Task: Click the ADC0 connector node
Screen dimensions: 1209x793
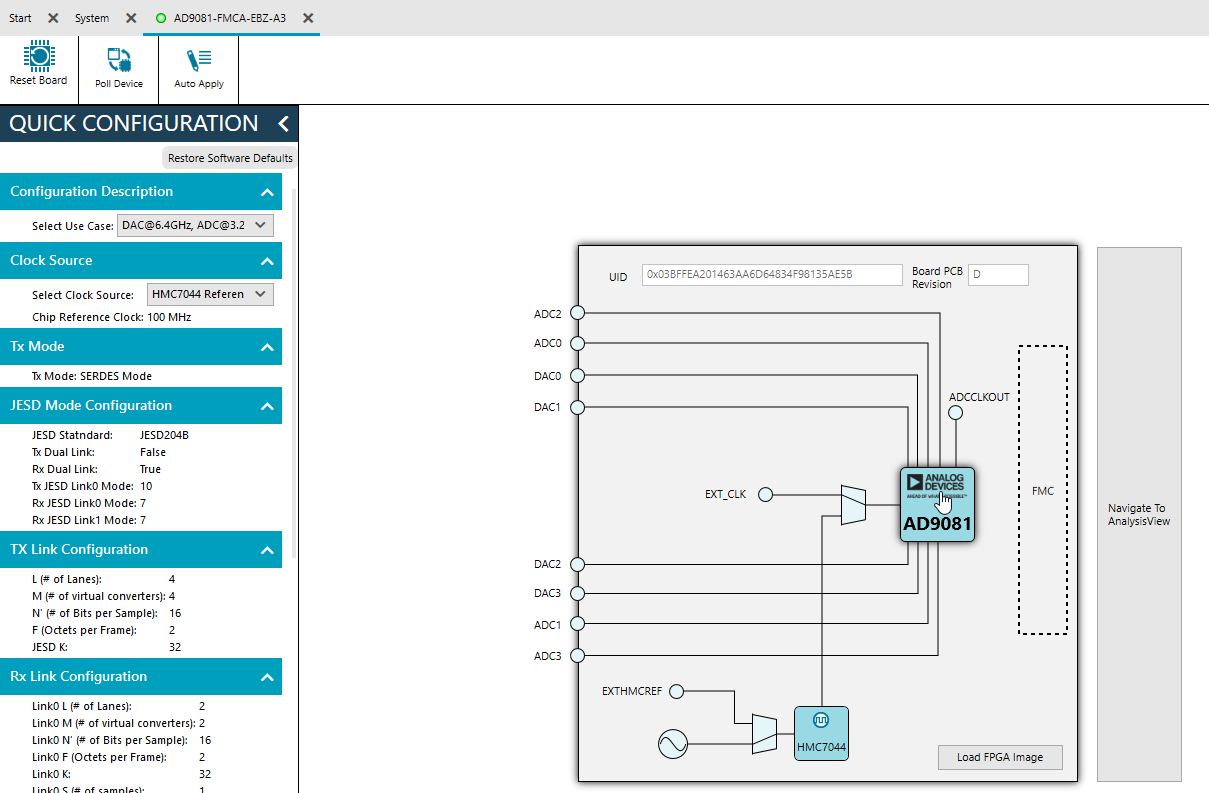Action: coord(577,344)
